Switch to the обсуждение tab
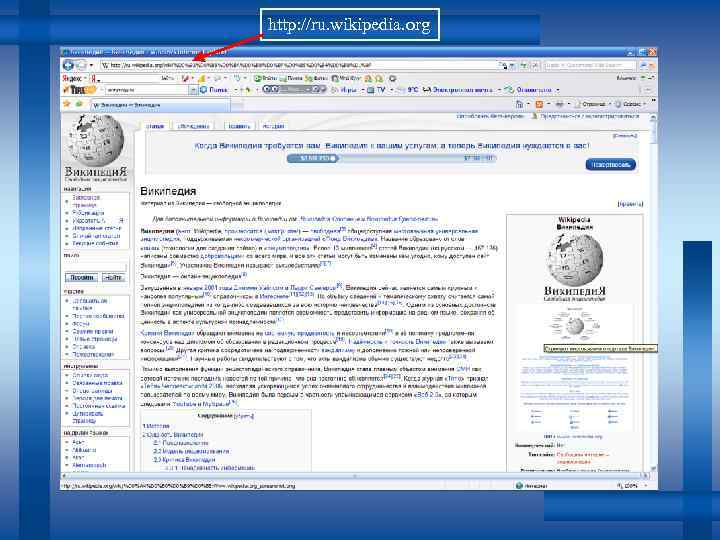Image resolution: width=720 pixels, height=540 pixels. 194,126
